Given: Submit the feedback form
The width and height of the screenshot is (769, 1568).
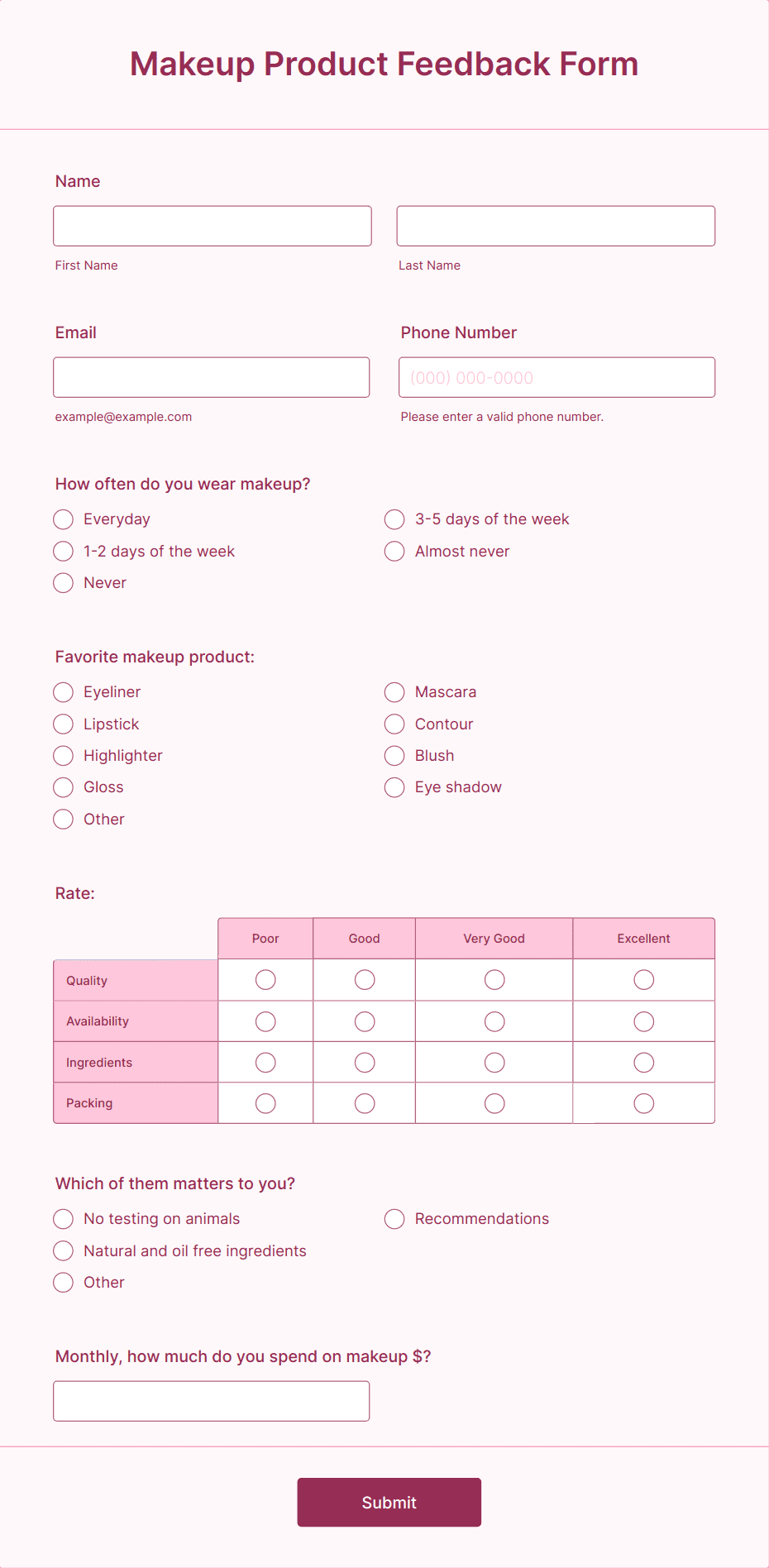Looking at the screenshot, I should (389, 1503).
